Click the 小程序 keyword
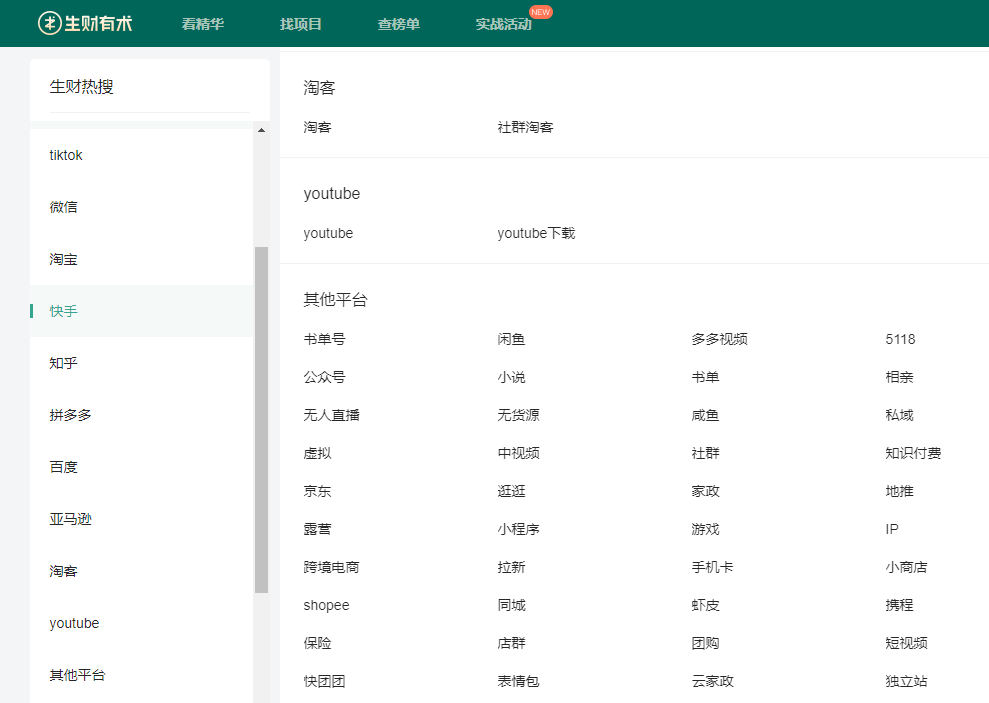The height and width of the screenshot is (703, 989). [x=518, y=529]
